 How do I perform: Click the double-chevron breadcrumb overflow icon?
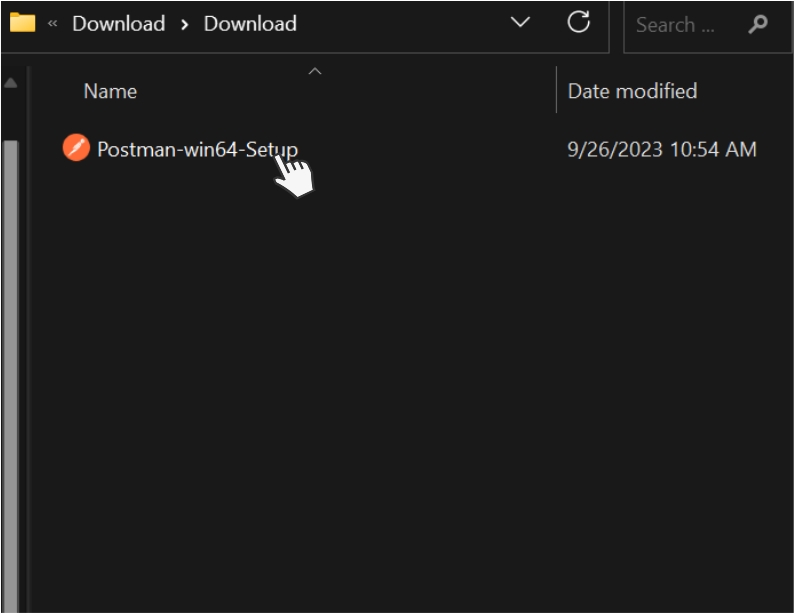point(52,23)
